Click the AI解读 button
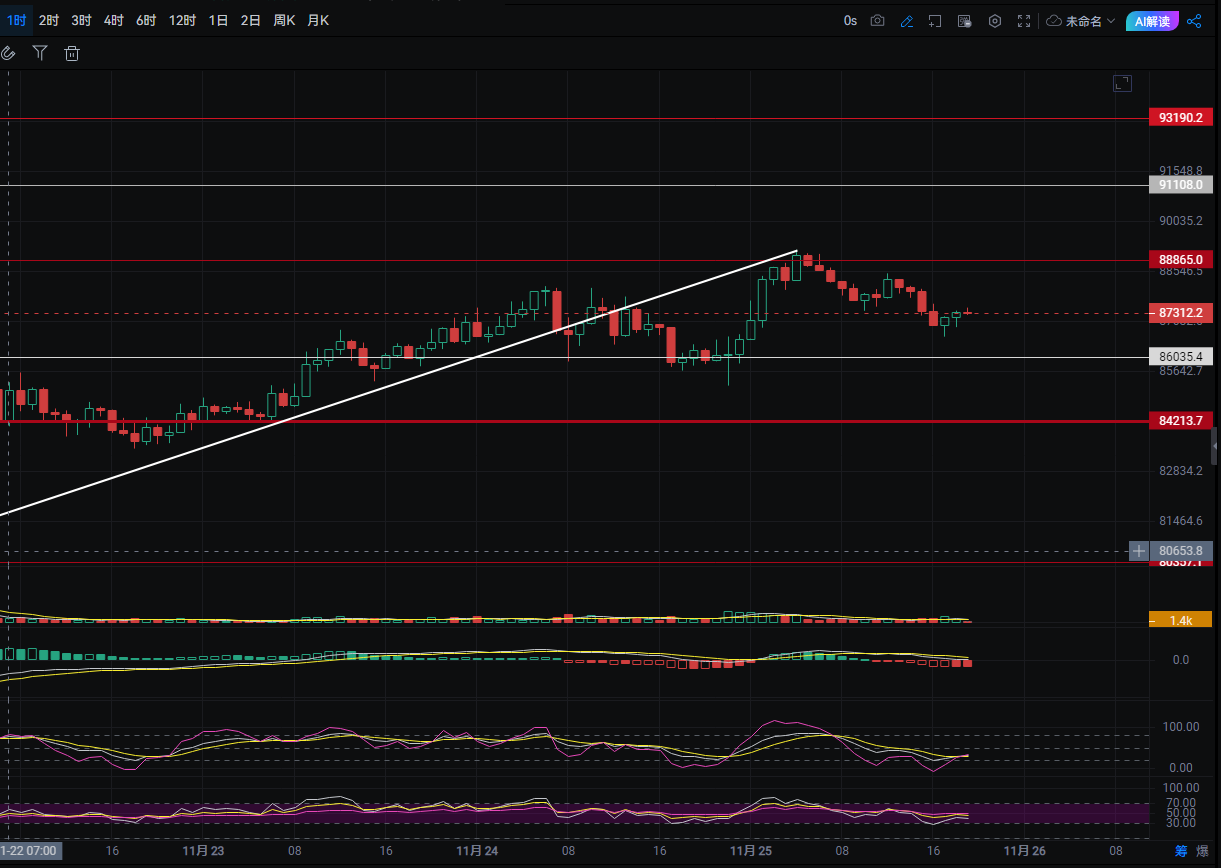Viewport: 1221px width, 868px height. click(x=1152, y=20)
